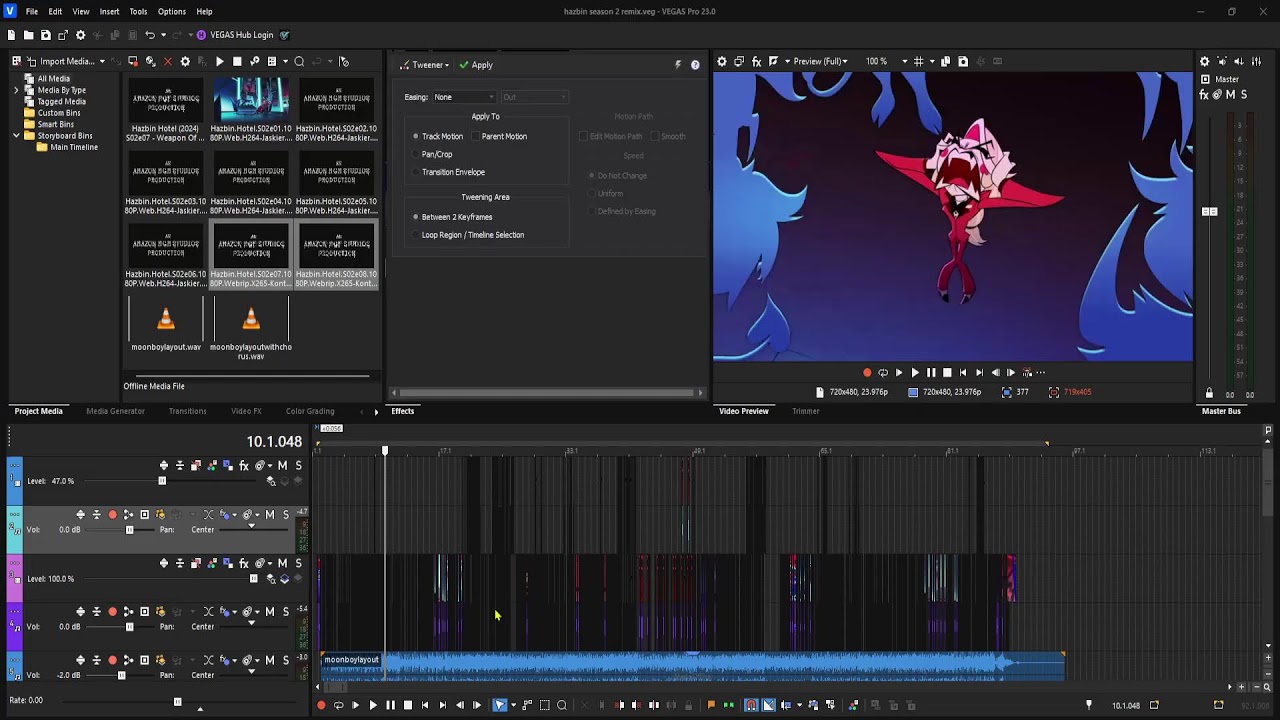Open the Insert menu

point(109,11)
